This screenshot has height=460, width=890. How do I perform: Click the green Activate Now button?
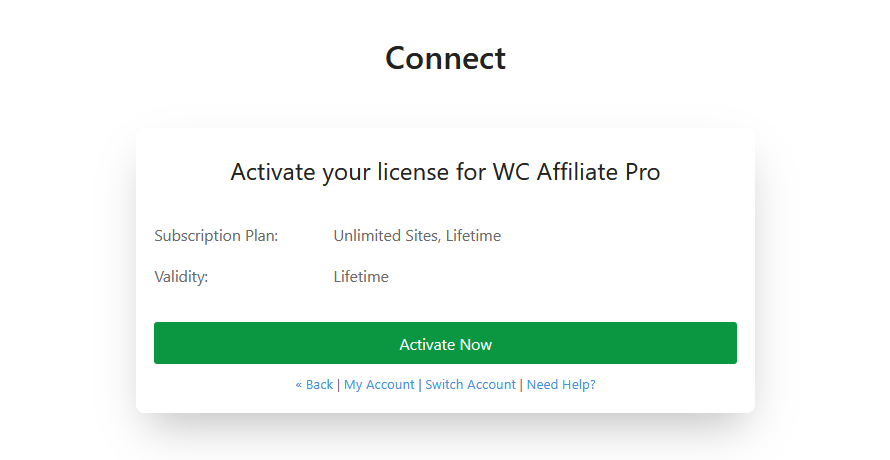tap(445, 343)
